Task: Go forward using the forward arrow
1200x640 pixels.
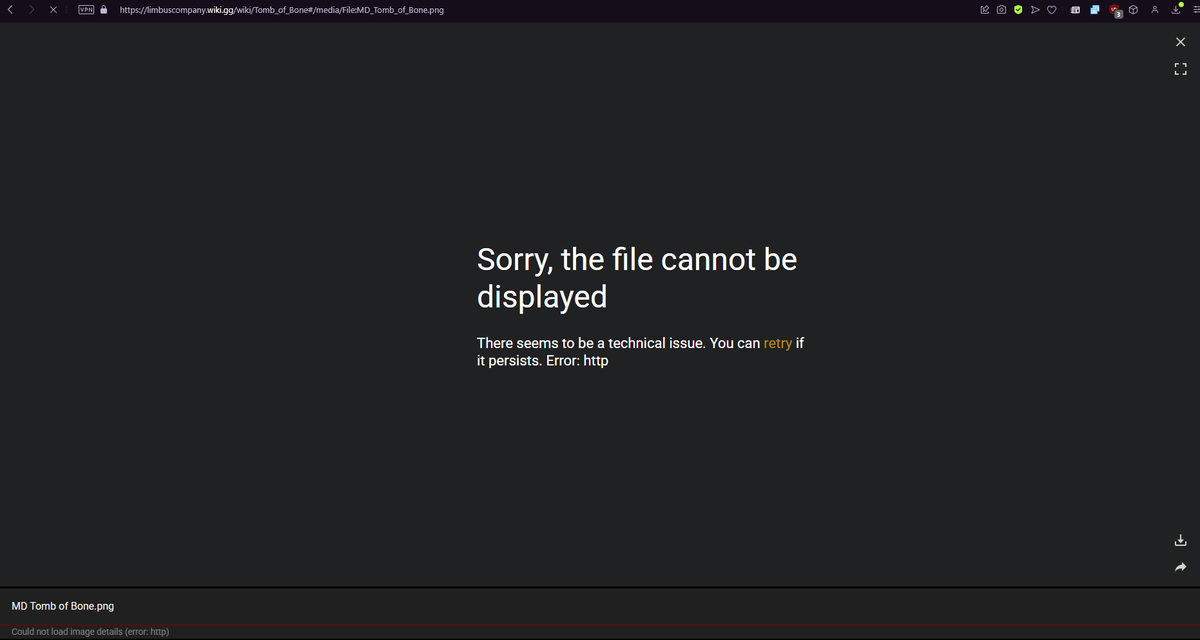Action: click(31, 10)
